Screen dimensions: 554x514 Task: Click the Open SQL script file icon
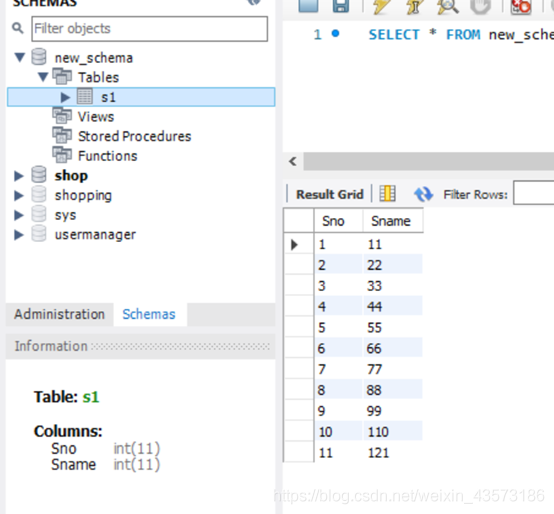[308, 6]
